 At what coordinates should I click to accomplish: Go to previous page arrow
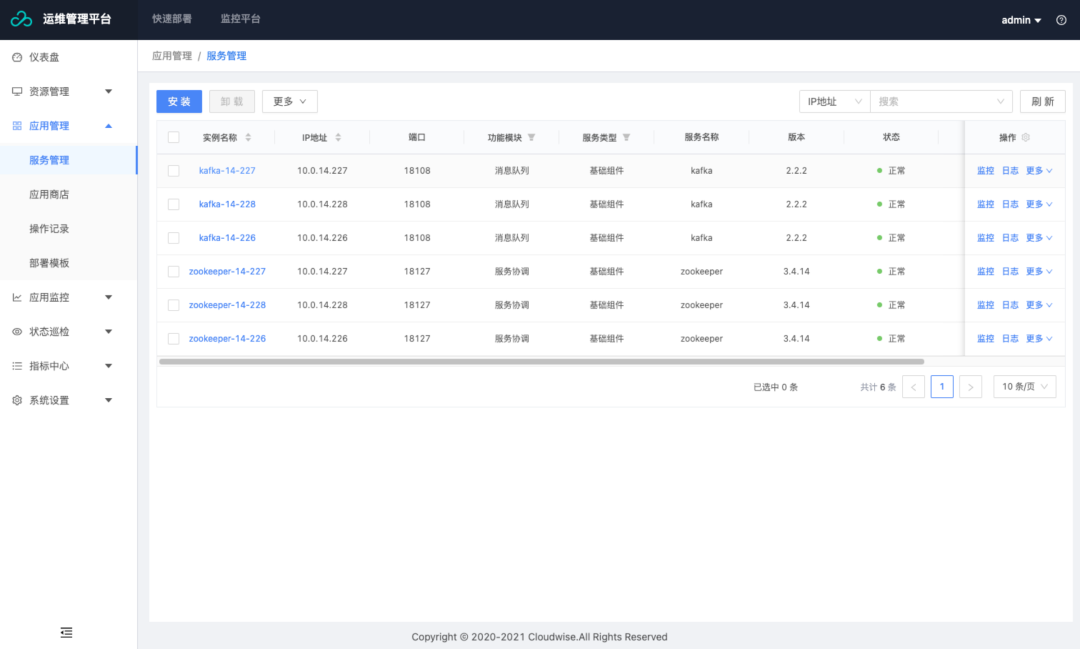click(x=913, y=387)
